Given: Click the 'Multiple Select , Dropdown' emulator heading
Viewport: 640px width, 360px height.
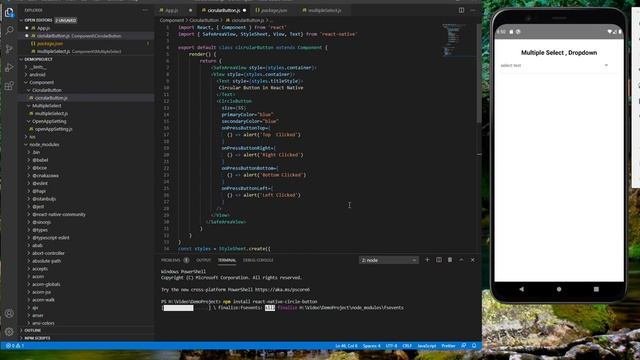Looking at the screenshot, I should coord(559,53).
